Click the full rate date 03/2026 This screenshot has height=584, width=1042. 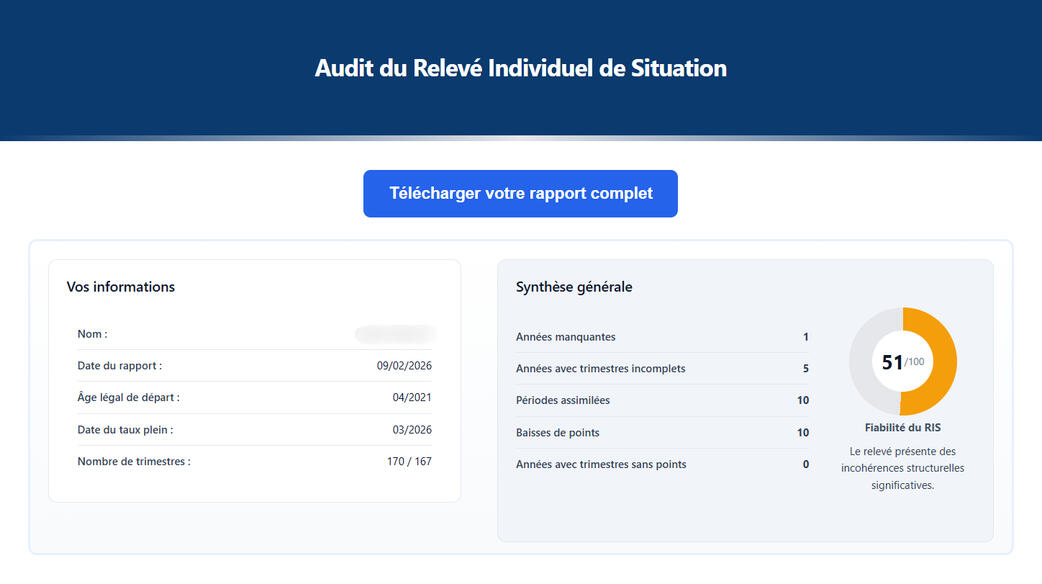coord(412,430)
